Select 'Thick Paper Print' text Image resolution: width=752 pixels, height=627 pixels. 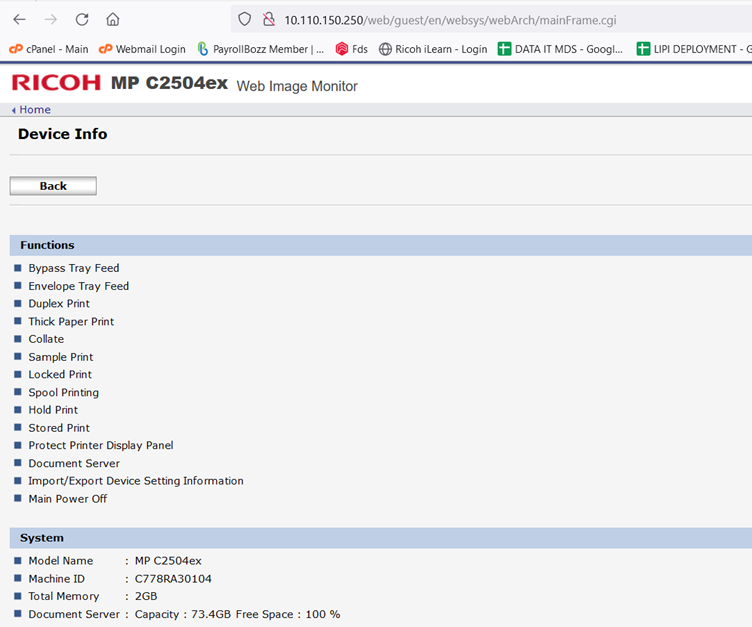(x=71, y=321)
